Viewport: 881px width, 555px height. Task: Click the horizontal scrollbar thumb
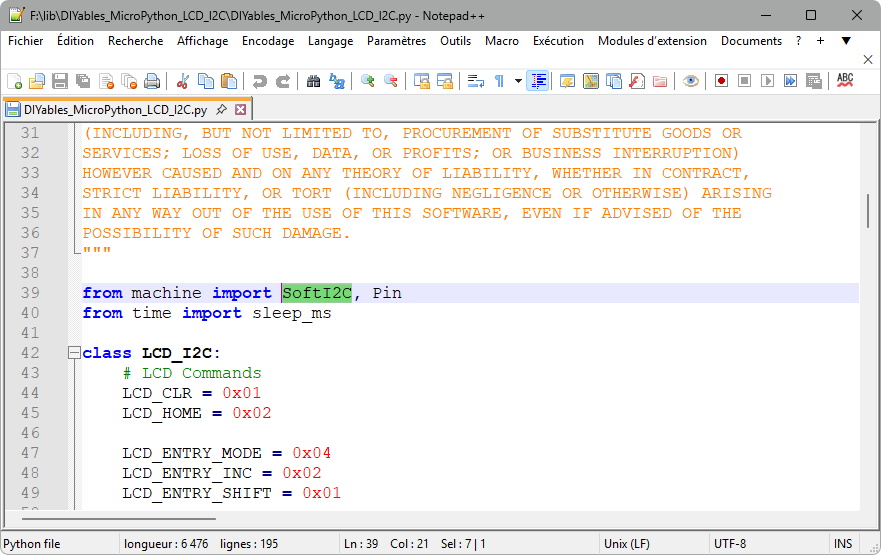[118, 518]
